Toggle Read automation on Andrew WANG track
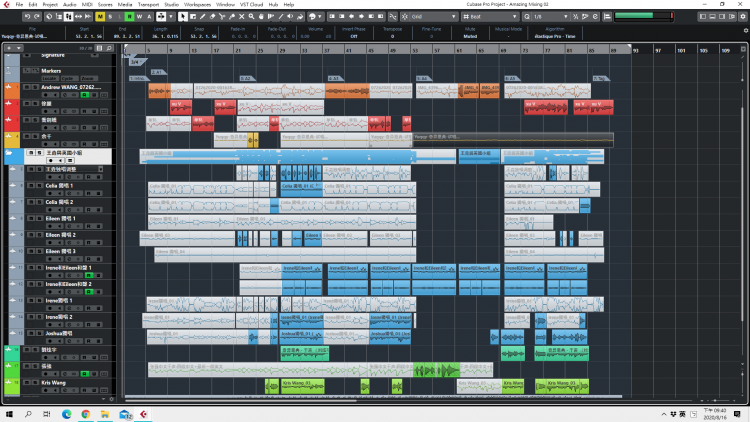Screen dimensions: 750x422 (x=85, y=95)
